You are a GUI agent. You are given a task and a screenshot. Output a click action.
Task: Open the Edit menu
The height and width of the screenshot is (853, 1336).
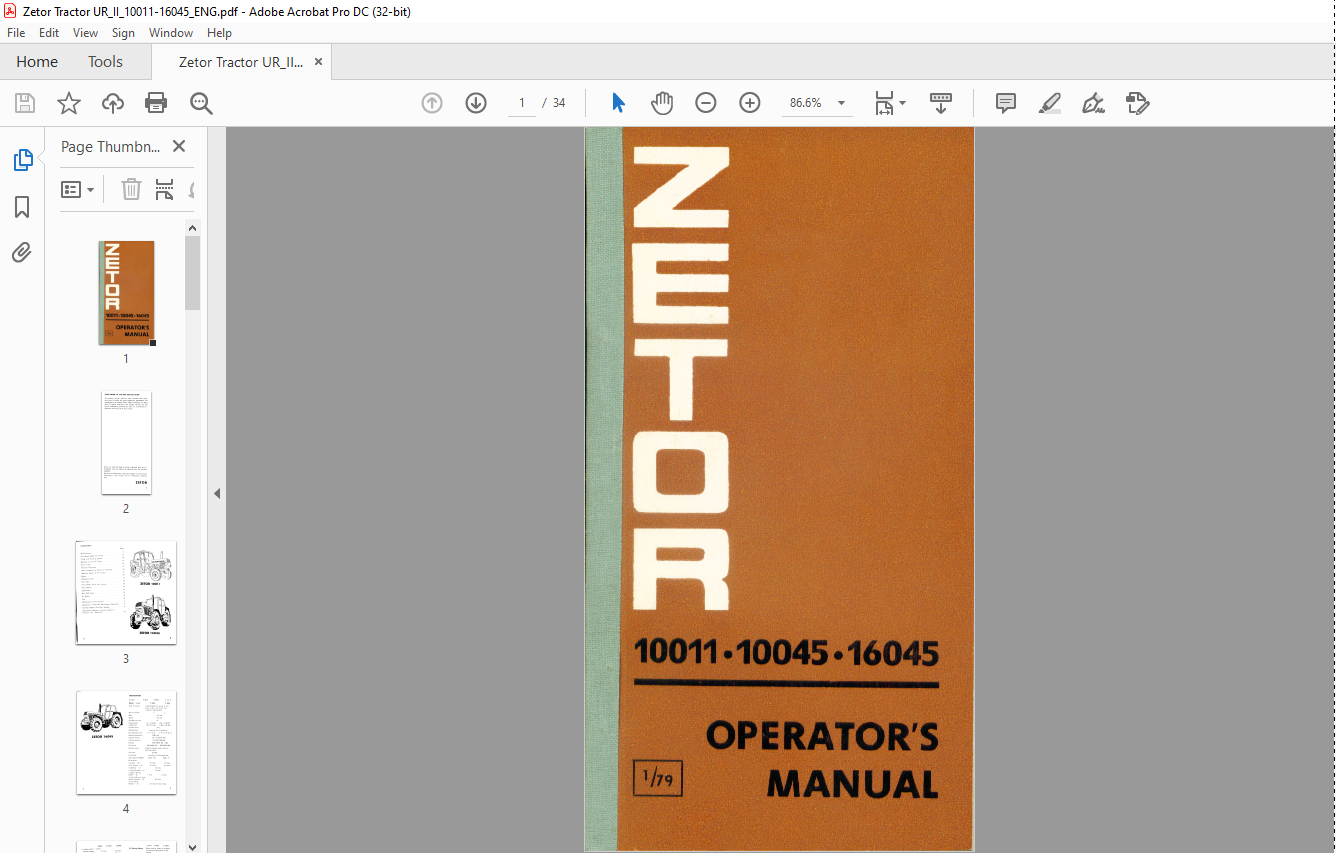click(49, 33)
